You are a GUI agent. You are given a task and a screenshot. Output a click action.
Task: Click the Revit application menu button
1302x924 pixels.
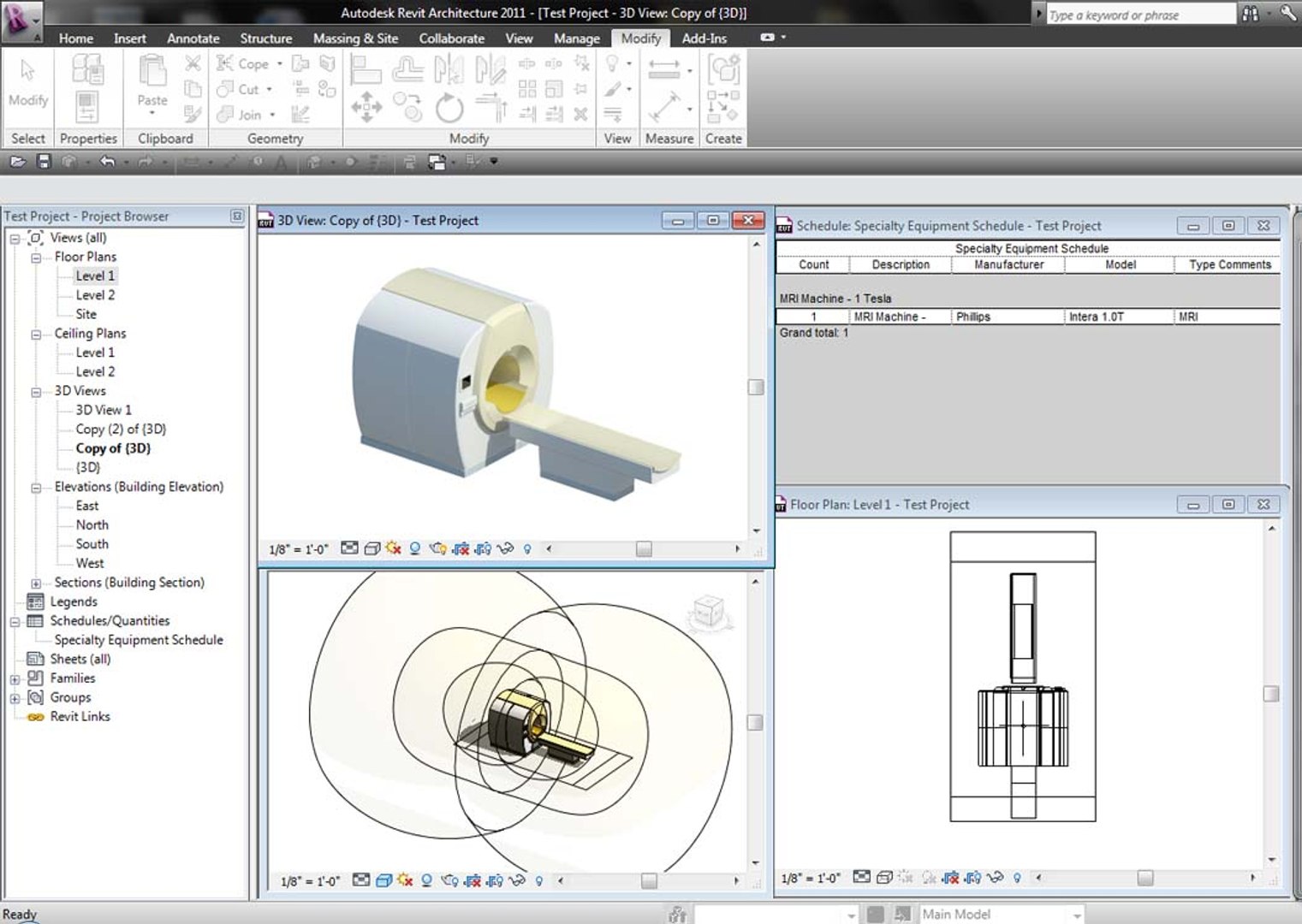(x=22, y=21)
